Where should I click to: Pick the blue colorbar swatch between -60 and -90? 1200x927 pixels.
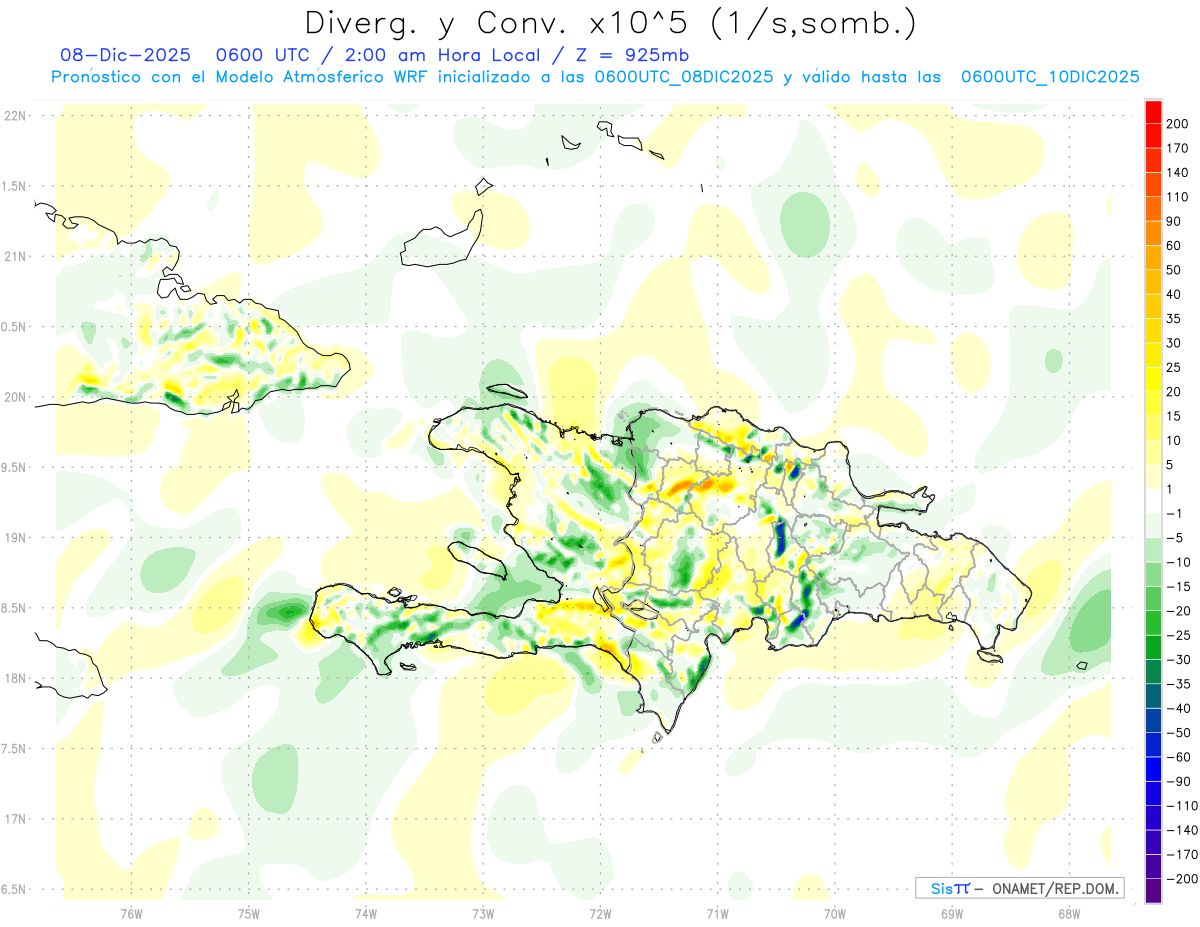coord(1154,770)
